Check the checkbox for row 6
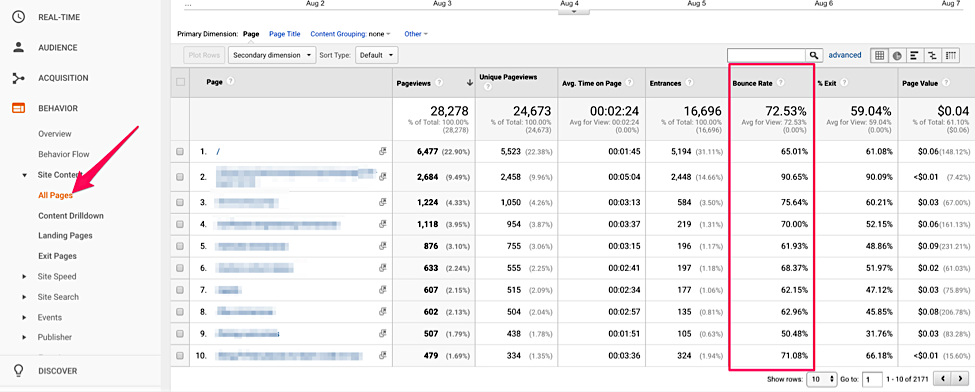This screenshot has width=975, height=392. [180, 268]
